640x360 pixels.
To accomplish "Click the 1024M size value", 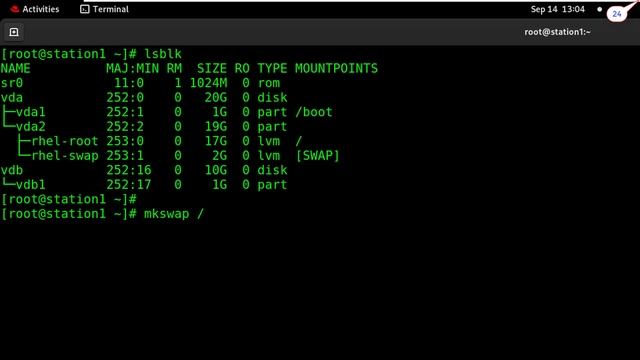I will (x=208, y=83).
